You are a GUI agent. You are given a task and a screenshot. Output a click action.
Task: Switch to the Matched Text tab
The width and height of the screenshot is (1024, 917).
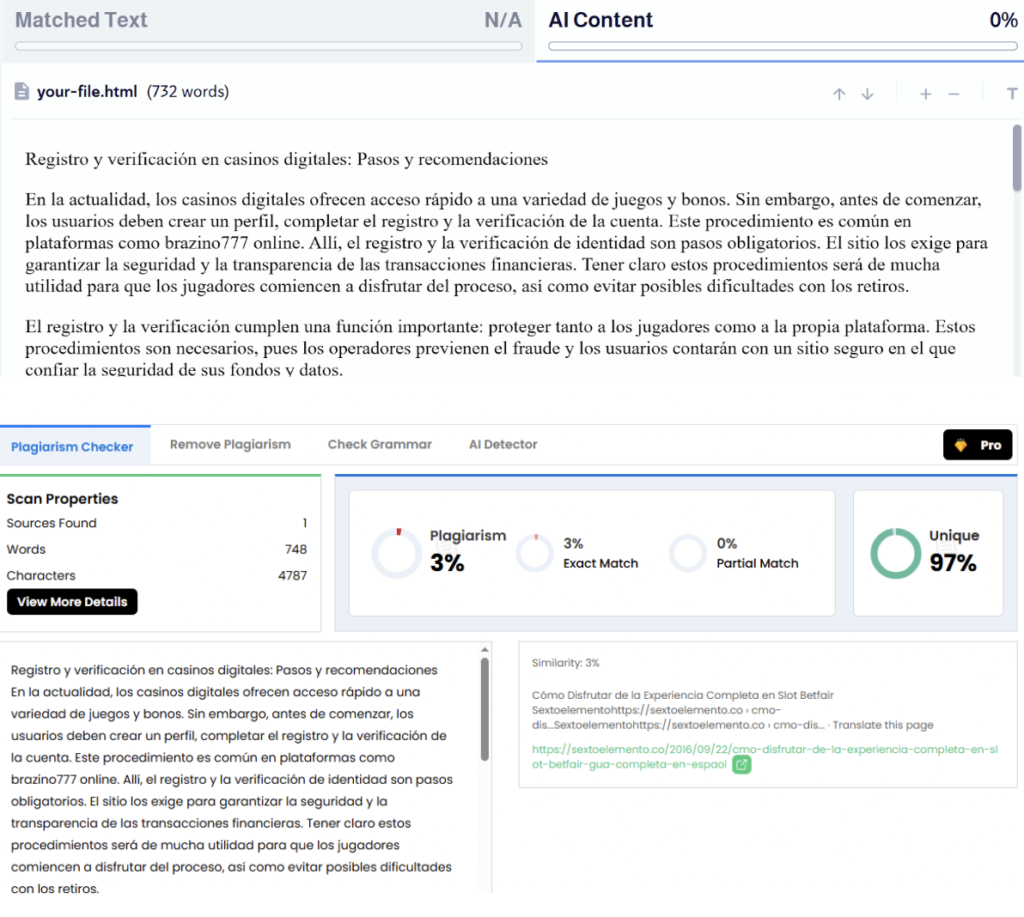pyautogui.click(x=82, y=20)
